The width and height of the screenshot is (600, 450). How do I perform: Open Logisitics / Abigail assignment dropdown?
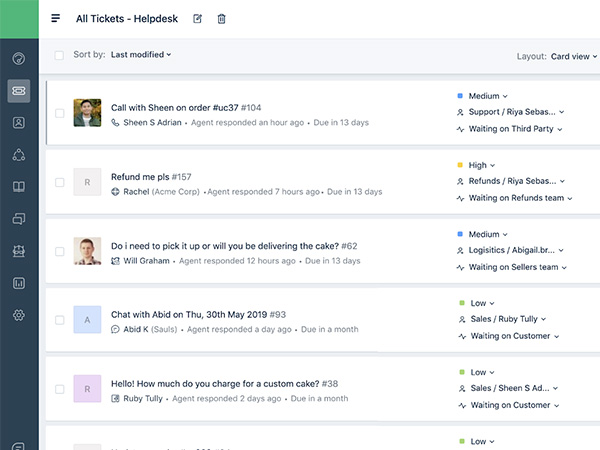[x=516, y=250]
